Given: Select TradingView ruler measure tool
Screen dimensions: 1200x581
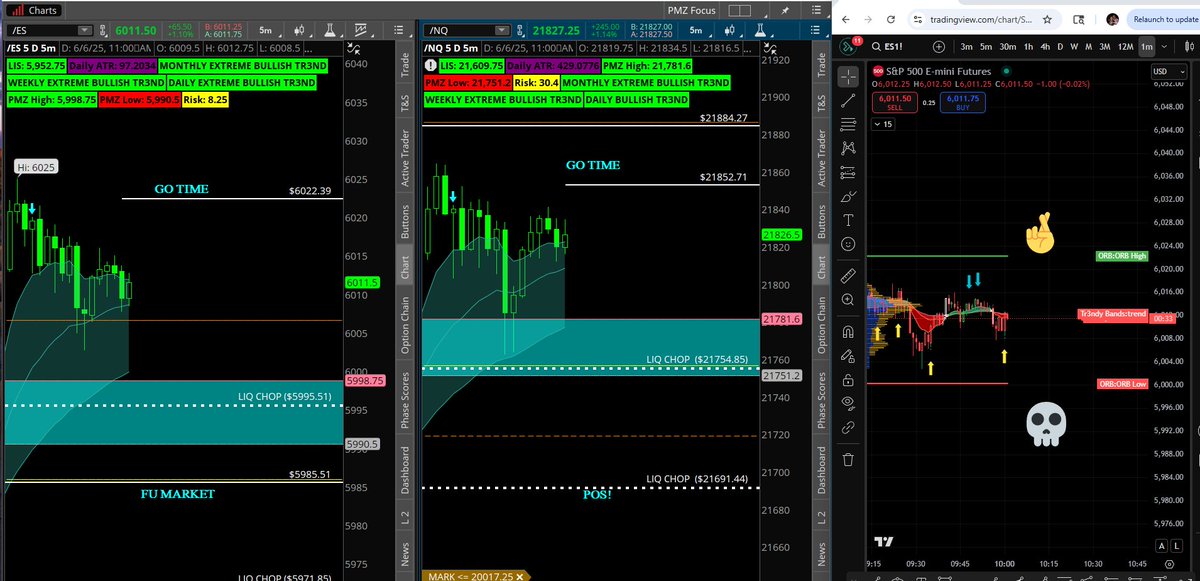Looking at the screenshot, I should [x=848, y=274].
